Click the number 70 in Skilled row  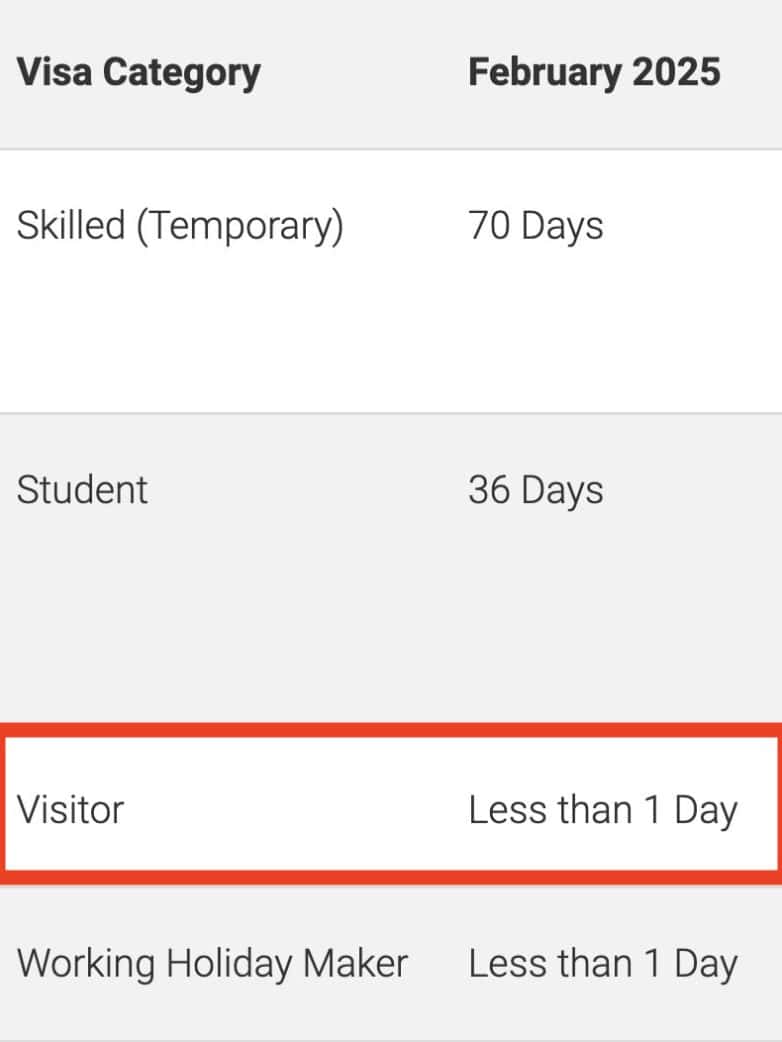(x=489, y=226)
